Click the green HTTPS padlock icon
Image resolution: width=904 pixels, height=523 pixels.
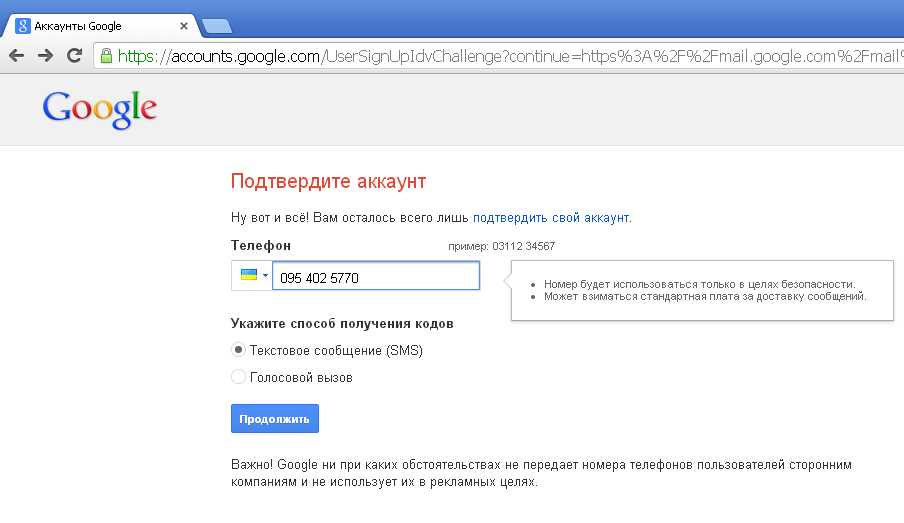tap(106, 56)
